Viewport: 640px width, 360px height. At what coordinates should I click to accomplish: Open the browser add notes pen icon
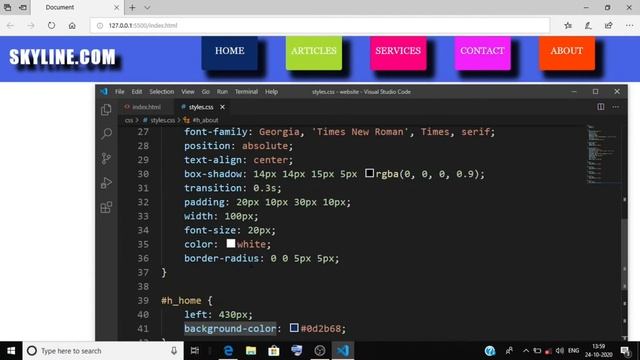click(588, 25)
